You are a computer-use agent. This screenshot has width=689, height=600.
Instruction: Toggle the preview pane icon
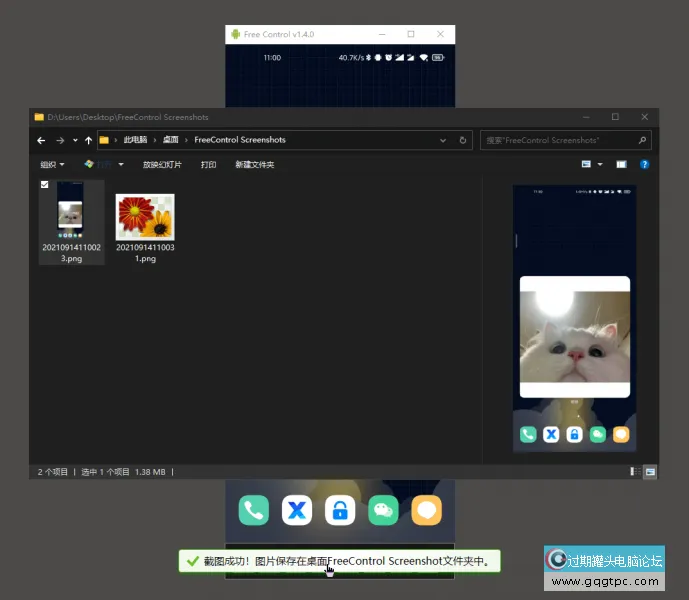pos(621,164)
